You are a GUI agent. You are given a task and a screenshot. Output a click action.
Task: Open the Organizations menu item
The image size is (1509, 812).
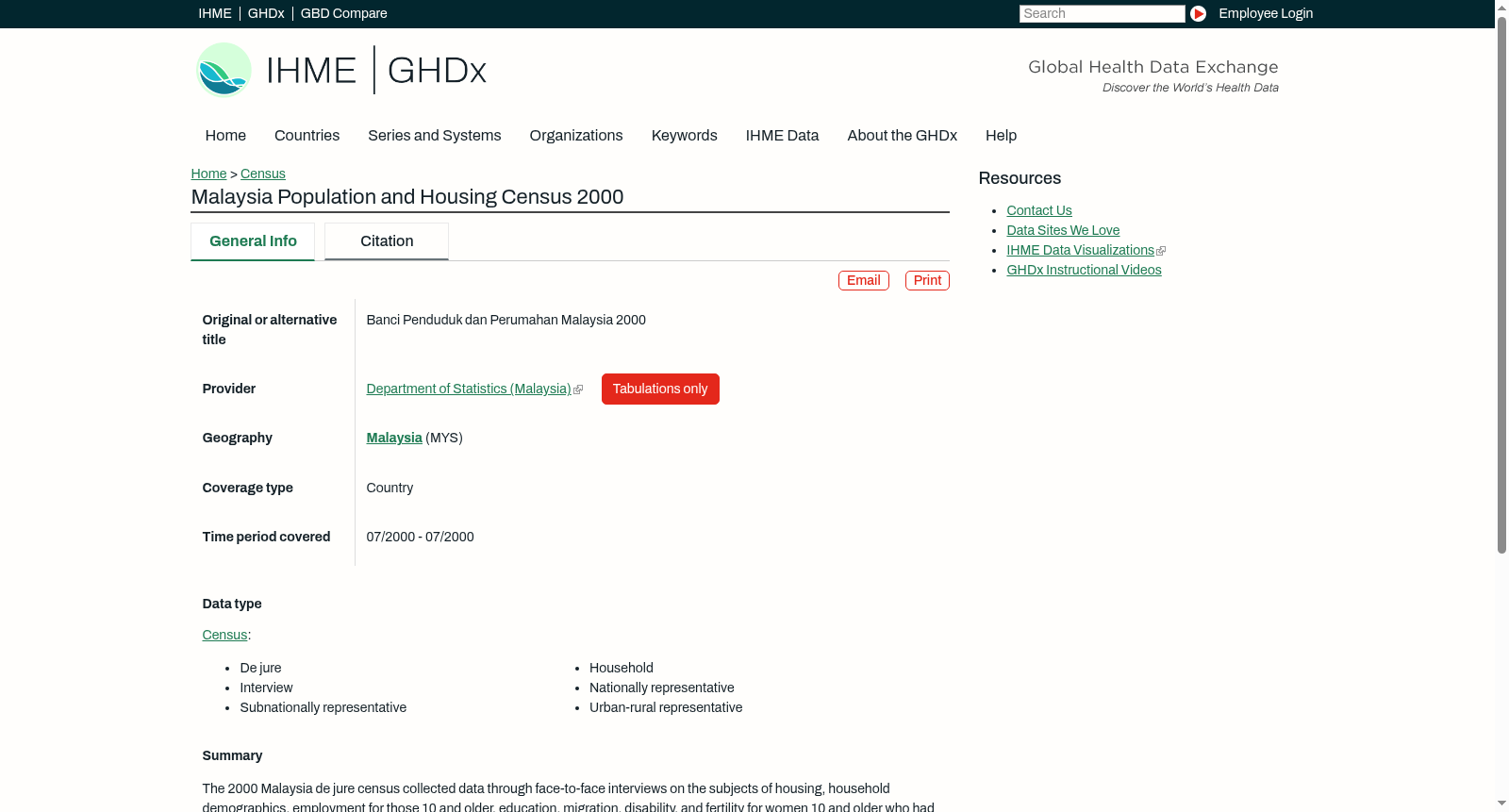pos(576,136)
